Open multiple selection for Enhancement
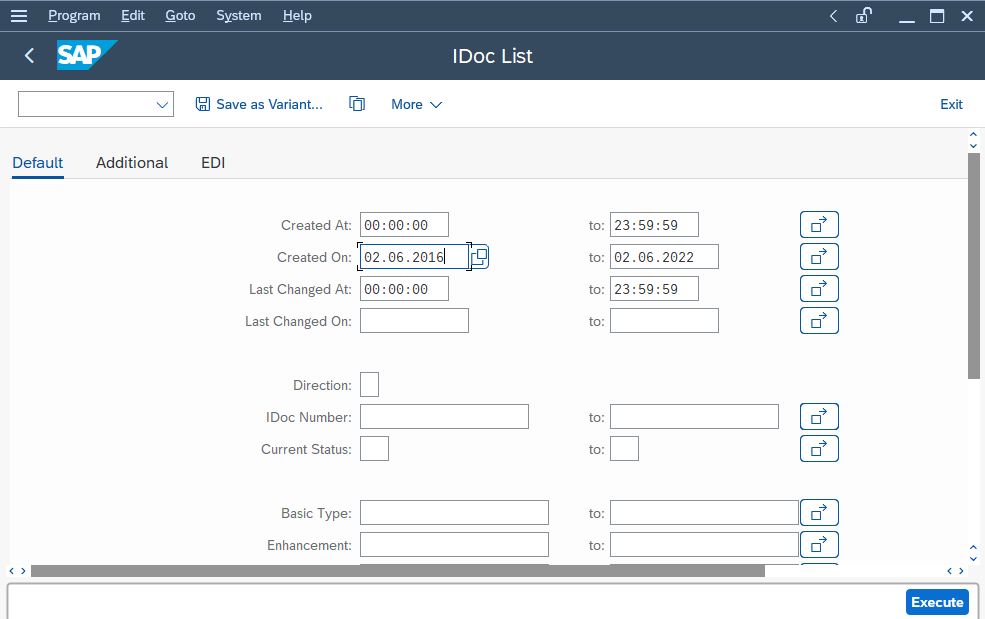985x619 pixels. click(x=819, y=544)
